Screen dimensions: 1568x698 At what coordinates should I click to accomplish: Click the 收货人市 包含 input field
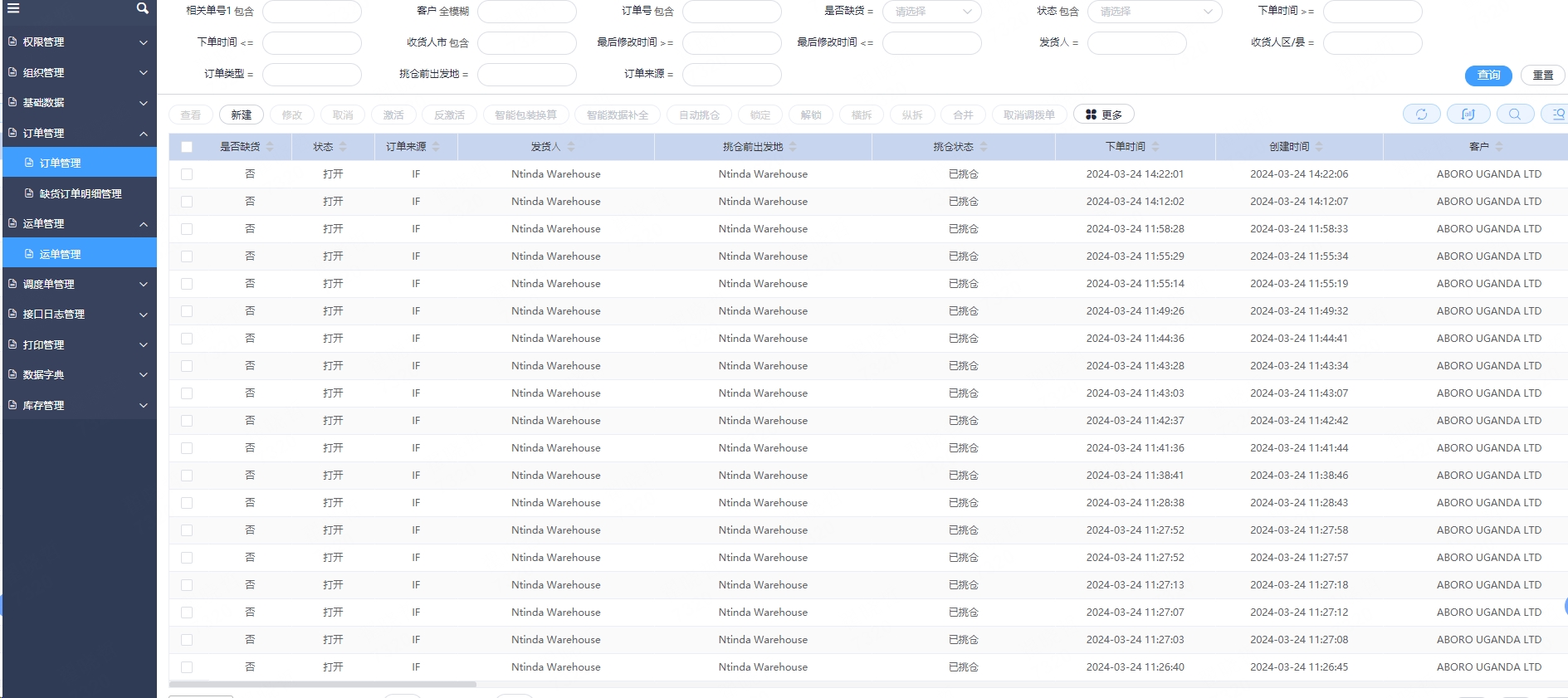point(526,43)
